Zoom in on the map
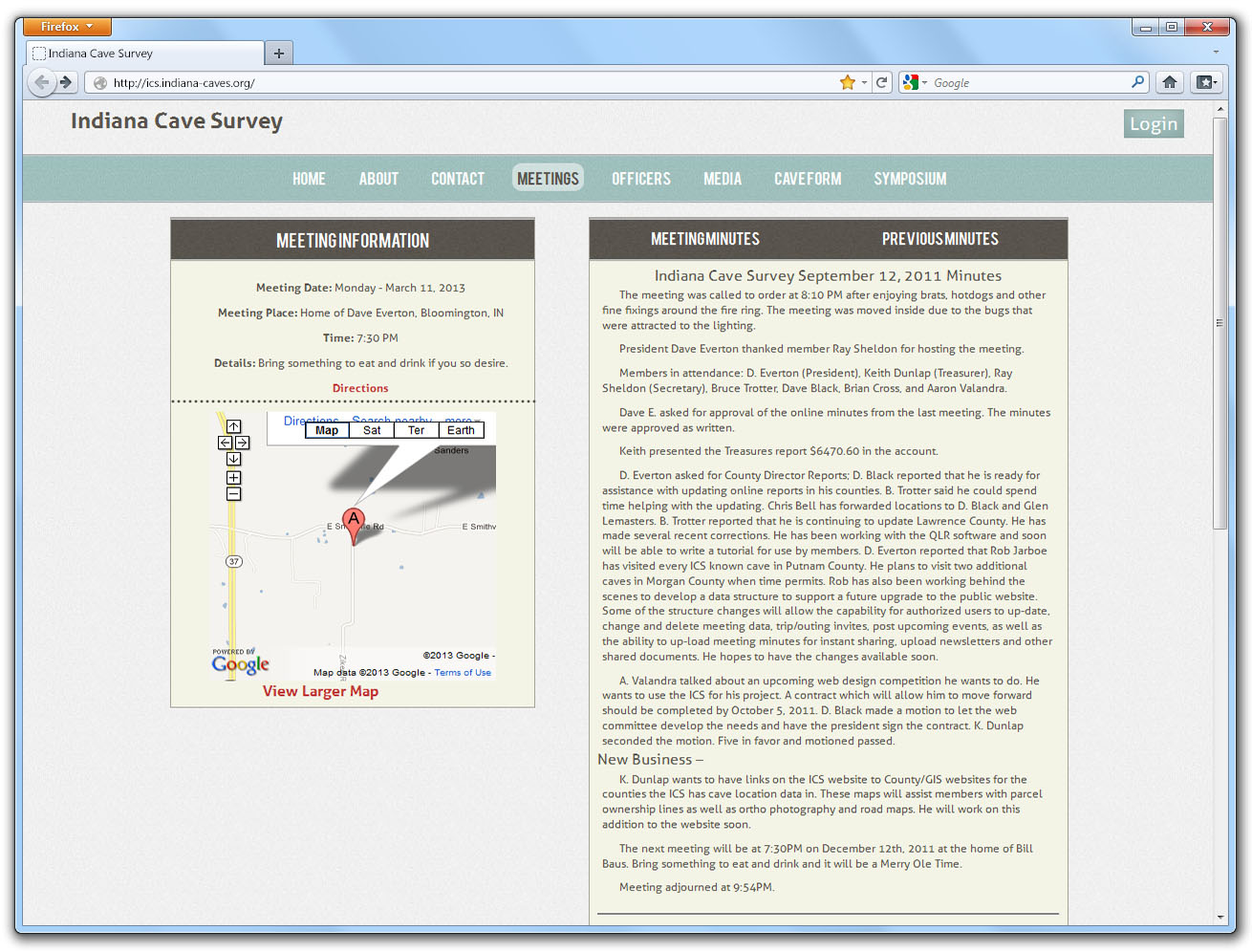 pyautogui.click(x=234, y=478)
